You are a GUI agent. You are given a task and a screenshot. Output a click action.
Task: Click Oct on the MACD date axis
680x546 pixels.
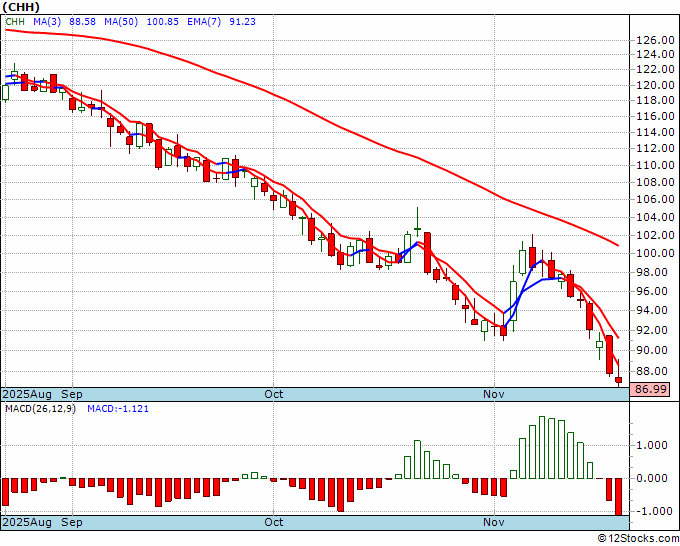(x=274, y=522)
